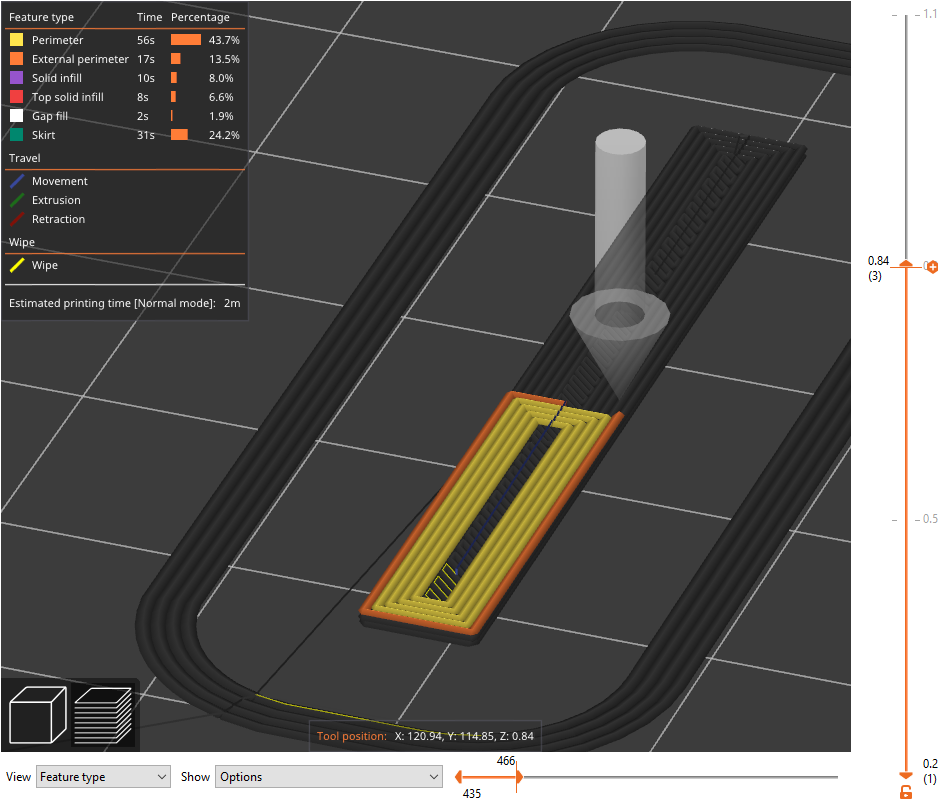The height and width of the screenshot is (804, 938).
Task: Click the Movement travel legend line icon
Action: pos(17,181)
